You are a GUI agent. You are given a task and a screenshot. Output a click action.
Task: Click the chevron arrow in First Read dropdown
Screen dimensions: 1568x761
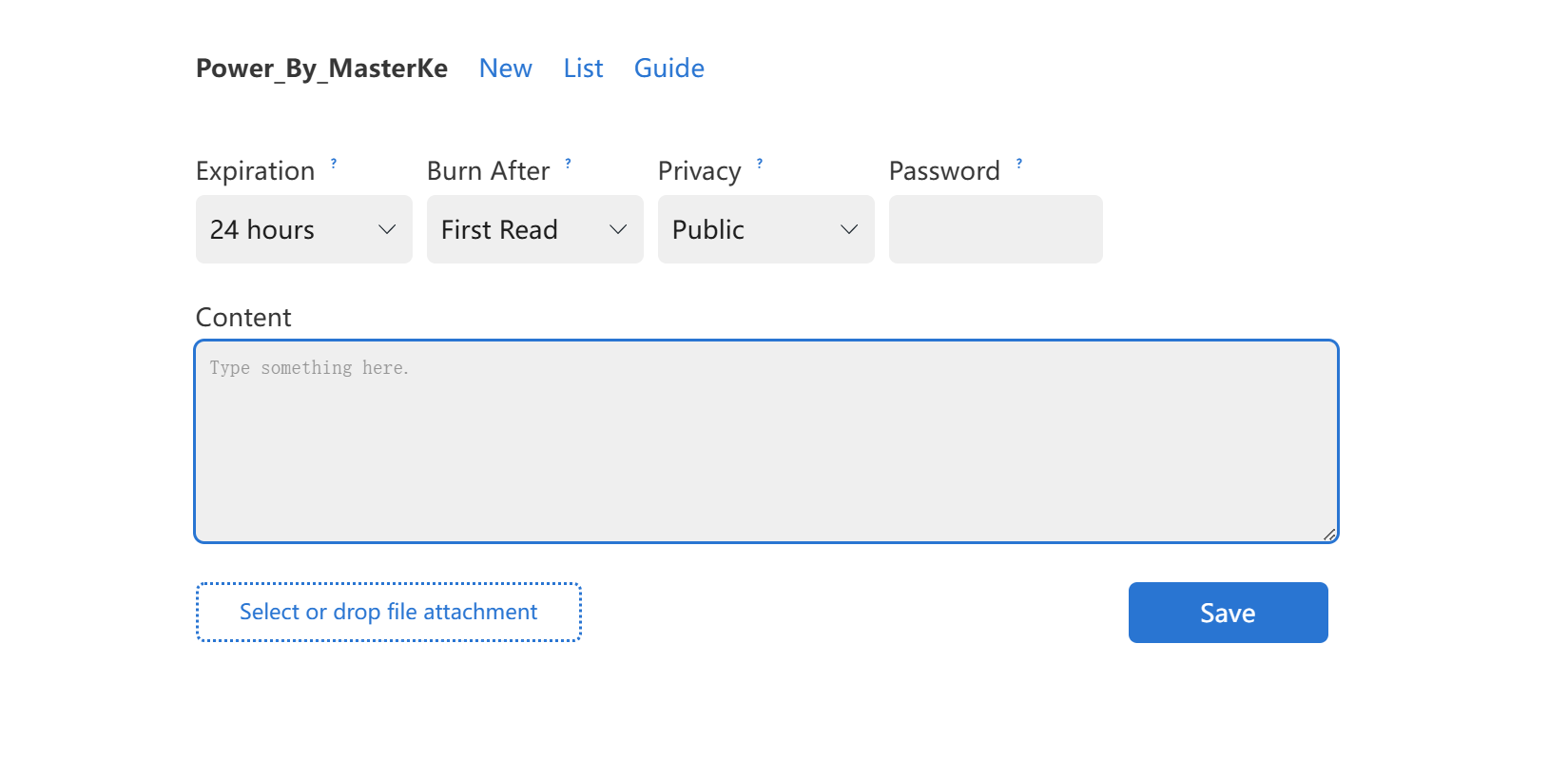(618, 229)
